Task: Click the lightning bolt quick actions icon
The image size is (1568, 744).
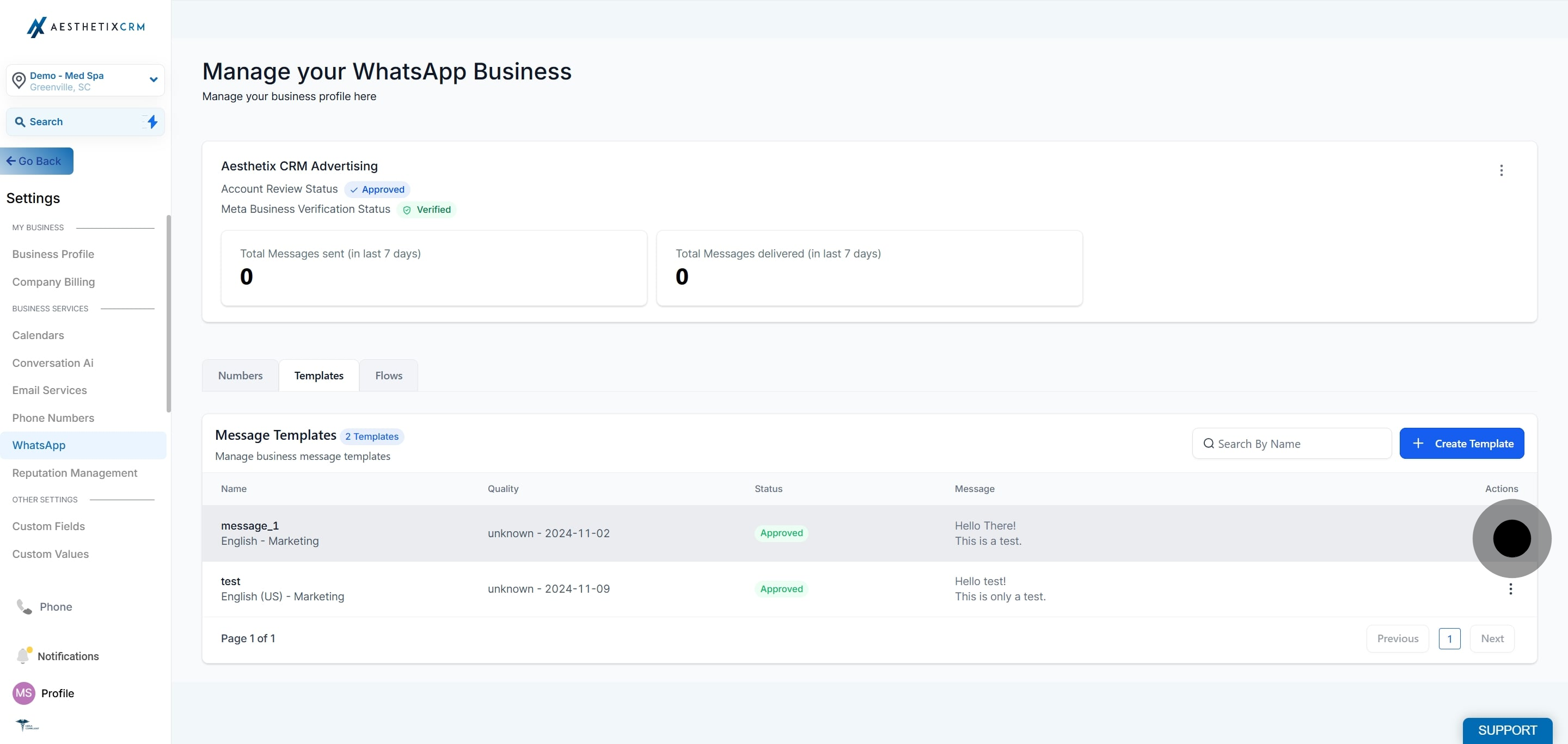Action: pos(152,122)
